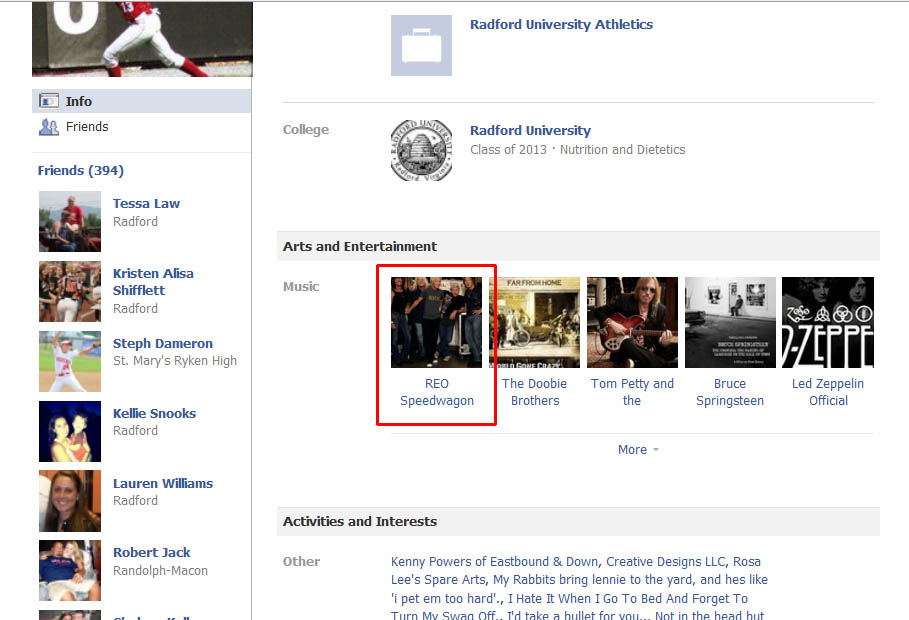Open the Friends (394) list link
Image resolution: width=909 pixels, height=620 pixels.
point(81,171)
